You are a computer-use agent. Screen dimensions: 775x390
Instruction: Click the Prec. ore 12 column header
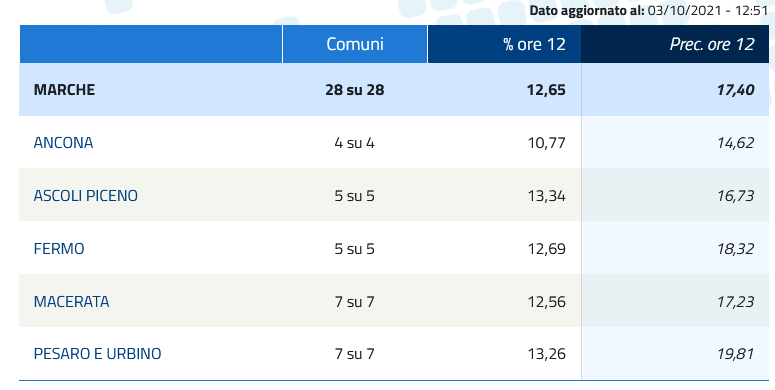point(675,44)
